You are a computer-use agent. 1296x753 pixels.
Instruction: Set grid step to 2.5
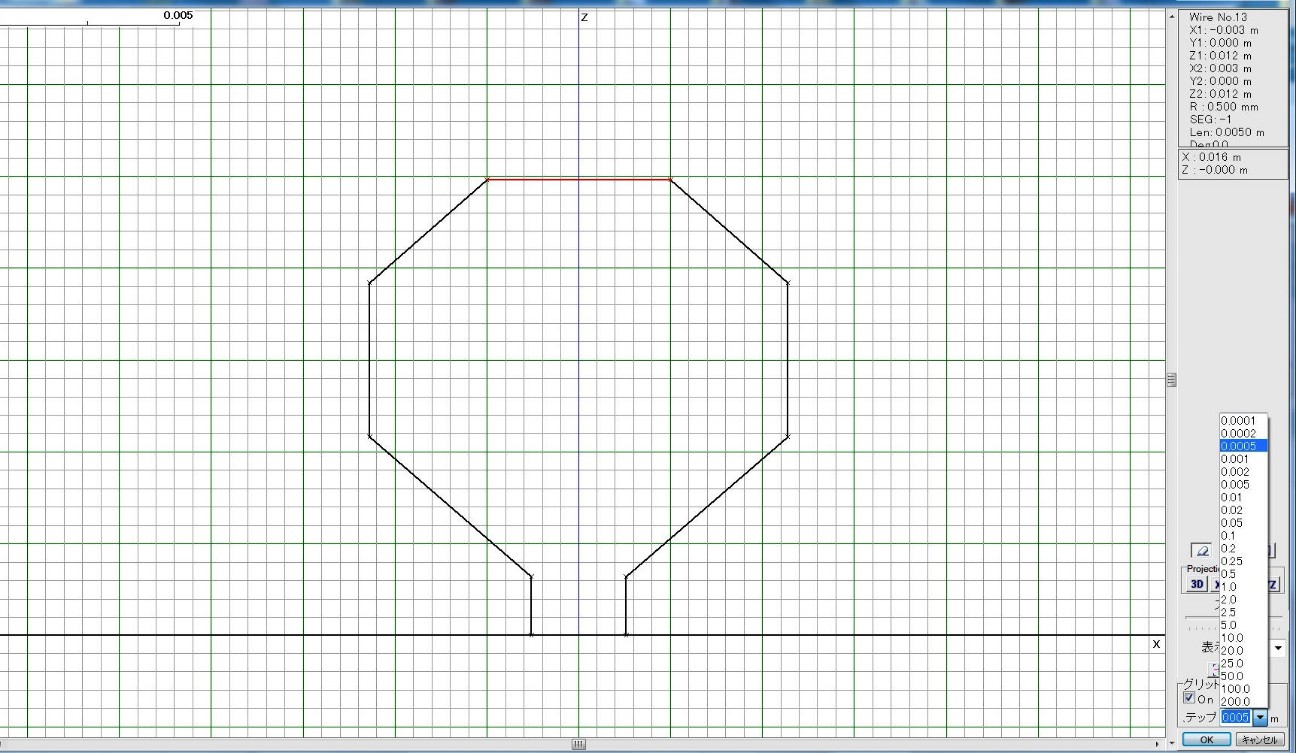[x=1244, y=612]
